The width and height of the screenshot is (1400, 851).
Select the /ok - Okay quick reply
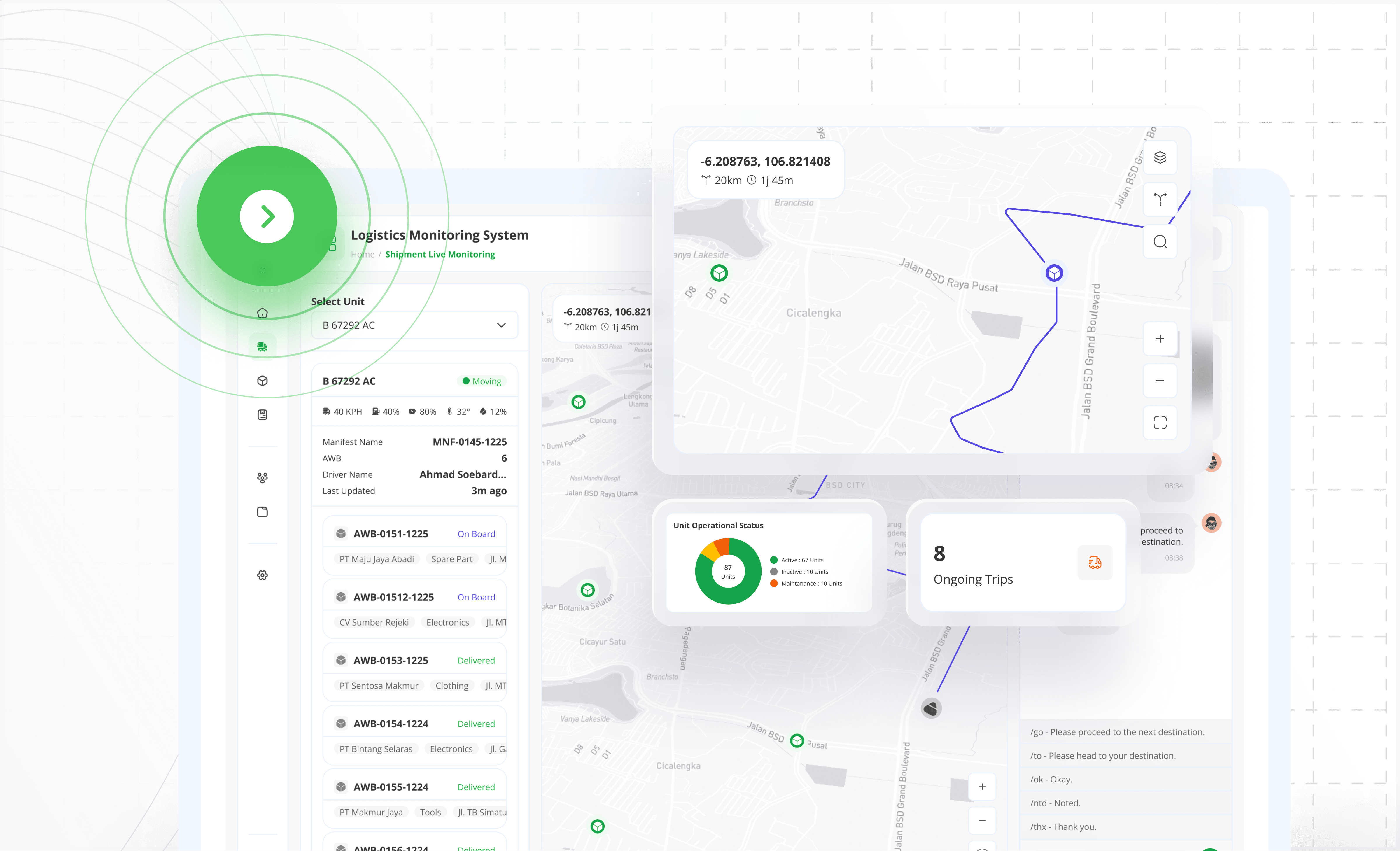pos(1125,780)
